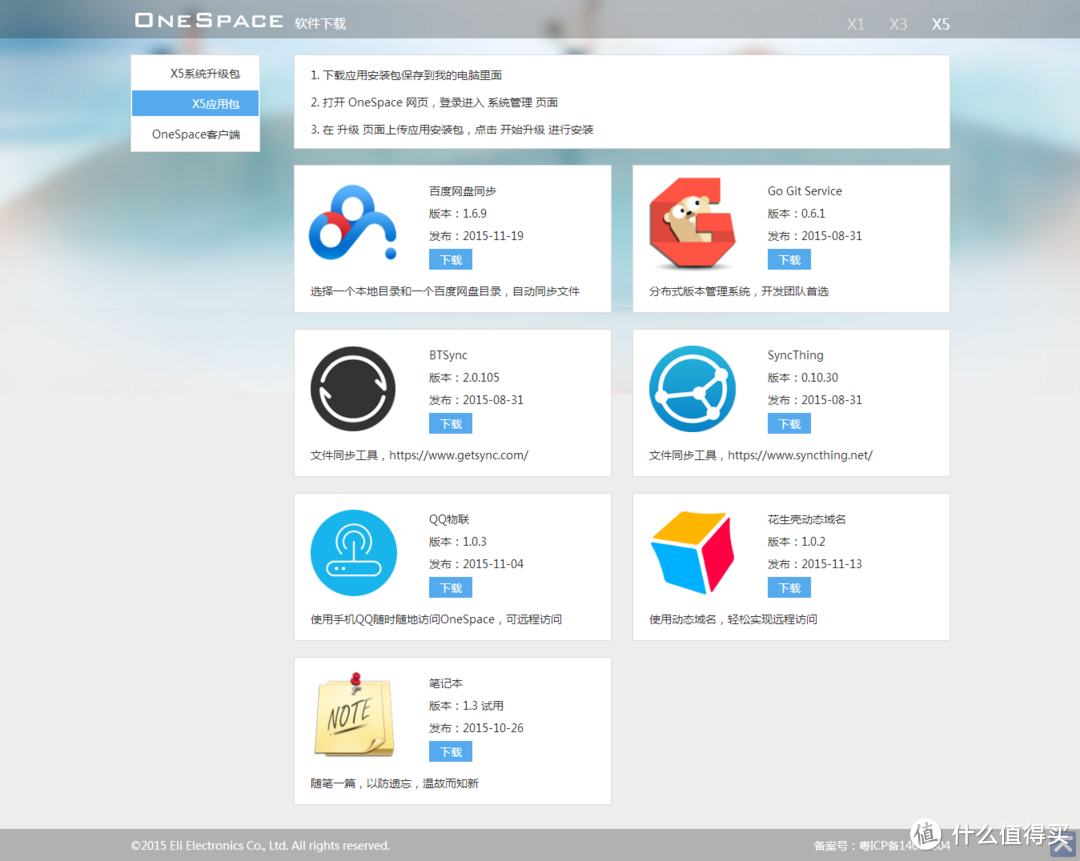The image size is (1080, 861).
Task: Click 花生壳 description 使用动态域名 text
Action: tap(733, 619)
